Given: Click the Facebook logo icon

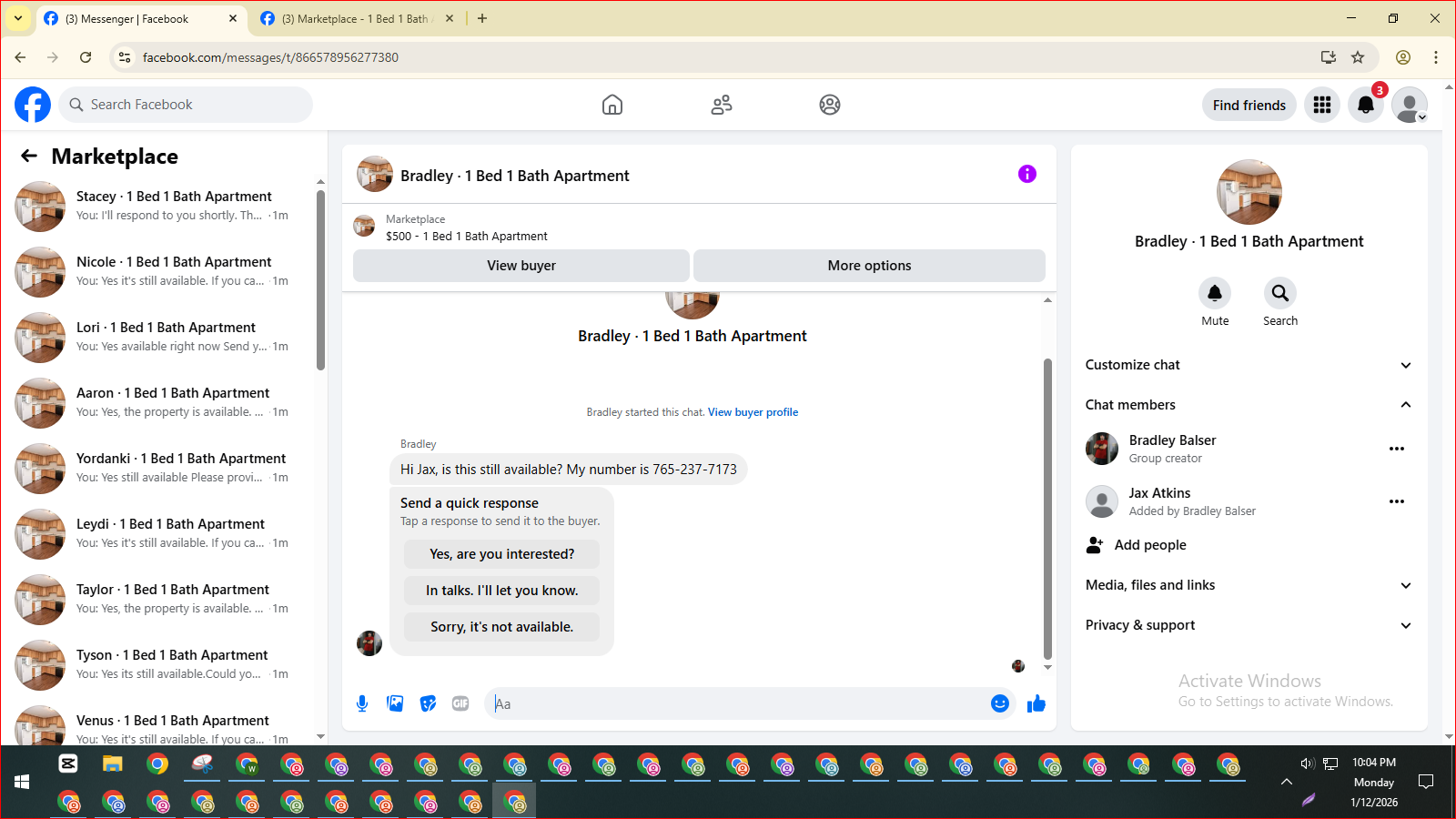Looking at the screenshot, I should tap(33, 105).
